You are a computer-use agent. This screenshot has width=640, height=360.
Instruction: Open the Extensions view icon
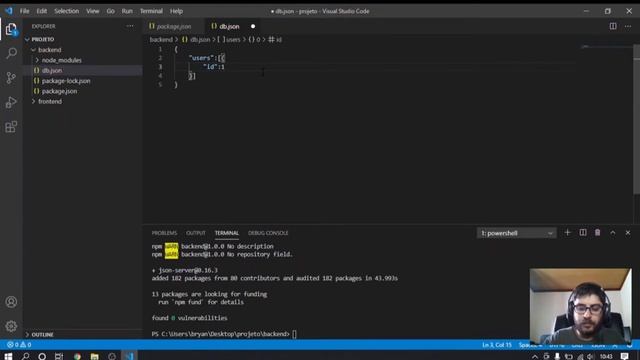11,127
